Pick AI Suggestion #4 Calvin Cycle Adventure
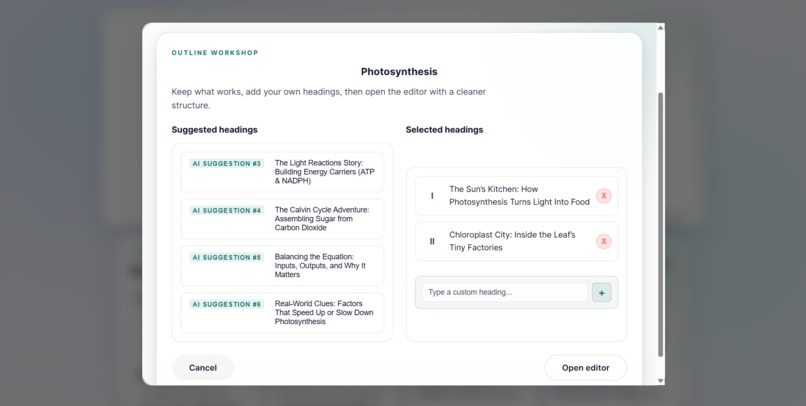Screen dimensions: 806x406 coord(282,219)
